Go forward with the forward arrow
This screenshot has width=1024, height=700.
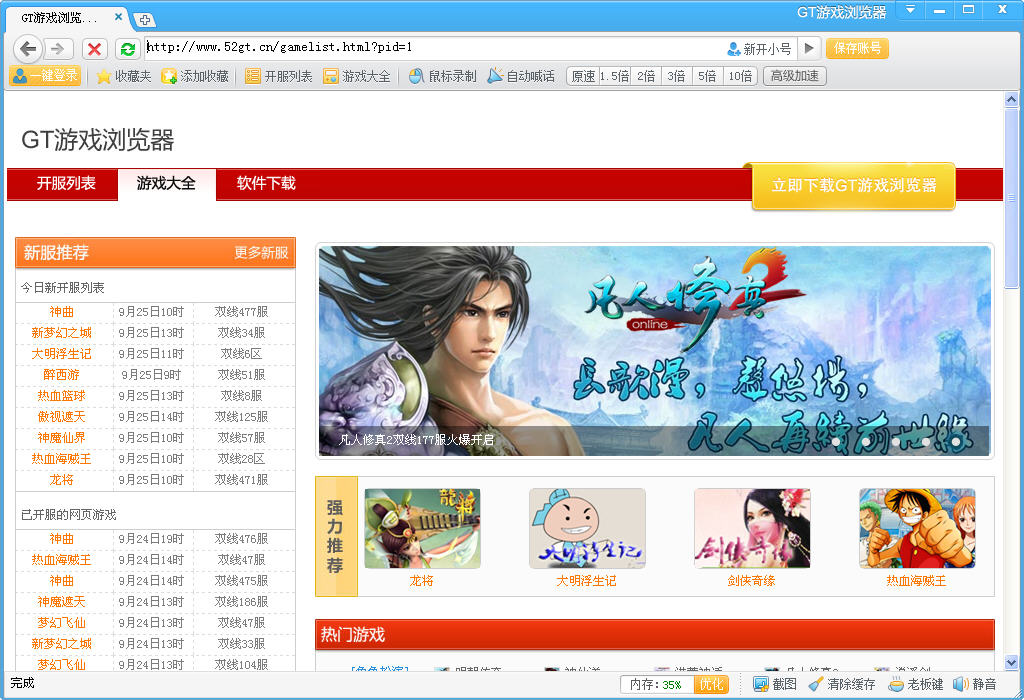(x=57, y=48)
